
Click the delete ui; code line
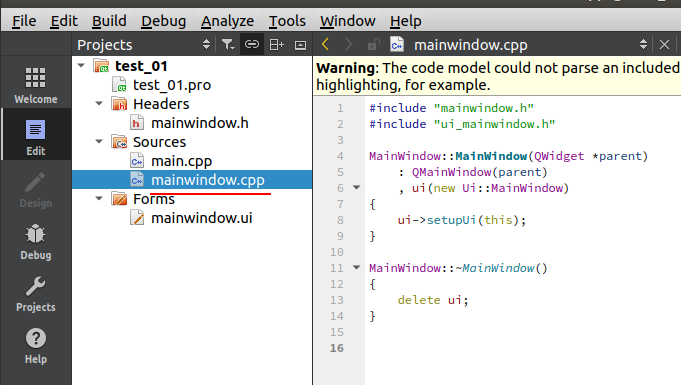[433, 300]
